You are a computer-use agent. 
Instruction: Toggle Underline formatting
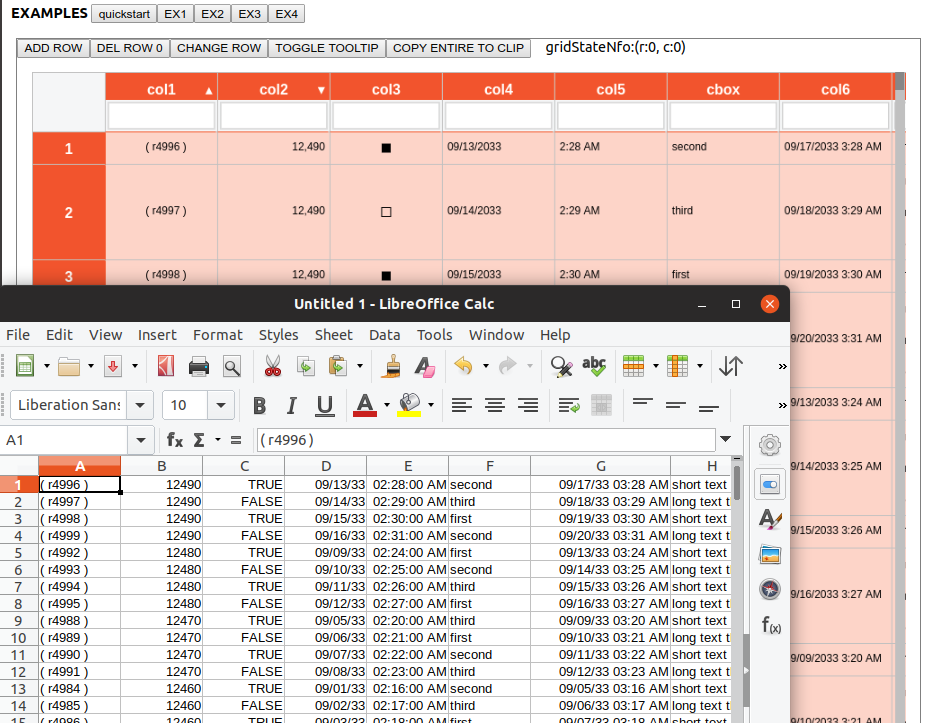pyautogui.click(x=324, y=406)
